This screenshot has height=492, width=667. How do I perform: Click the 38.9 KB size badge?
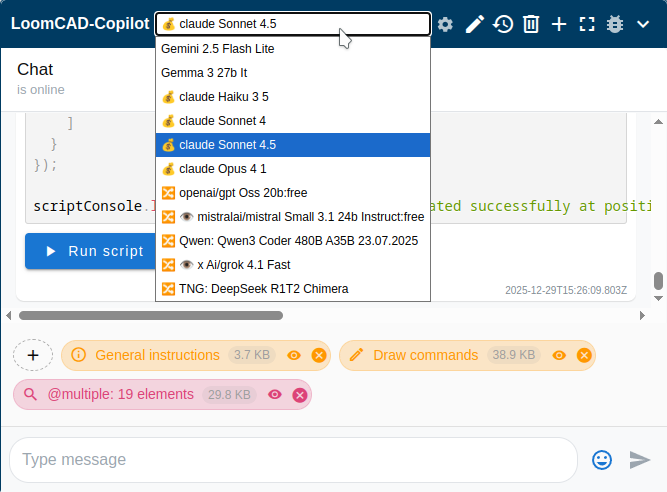[x=513, y=355]
